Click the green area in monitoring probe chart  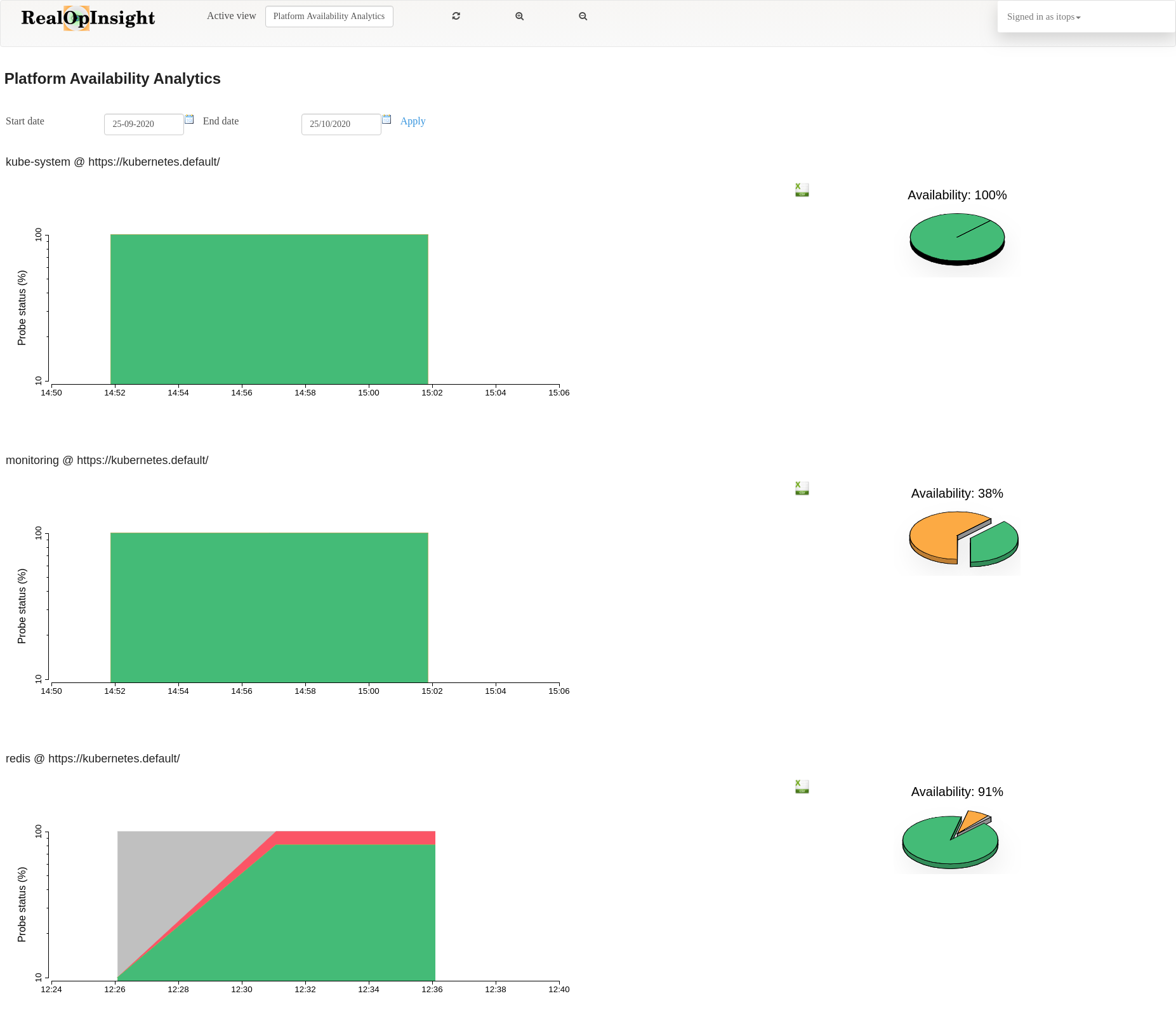click(x=269, y=608)
